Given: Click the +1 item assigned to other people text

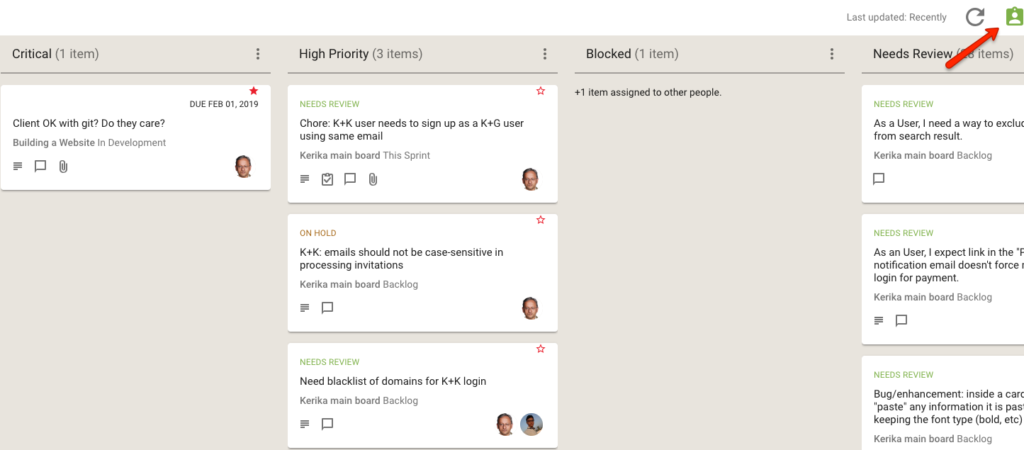Looking at the screenshot, I should point(648,93).
